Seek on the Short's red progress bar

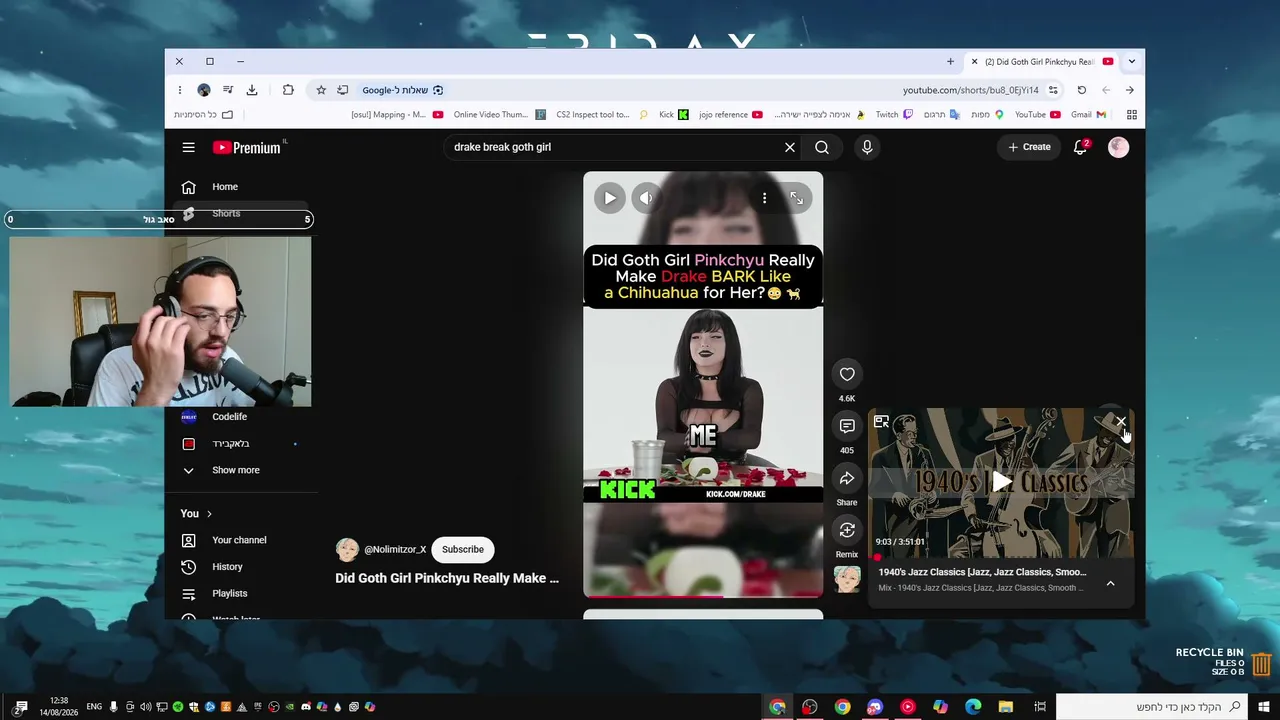pos(703,596)
